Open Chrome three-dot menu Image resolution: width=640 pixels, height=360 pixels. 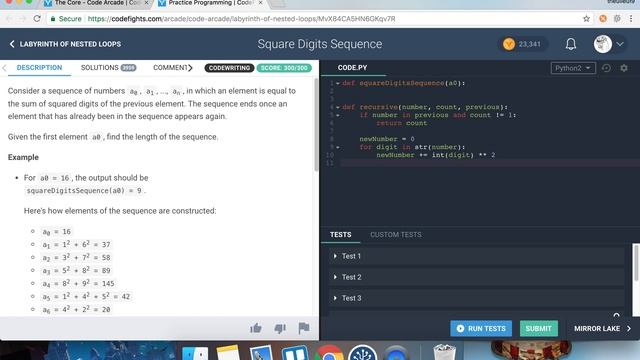pyautogui.click(x=631, y=19)
